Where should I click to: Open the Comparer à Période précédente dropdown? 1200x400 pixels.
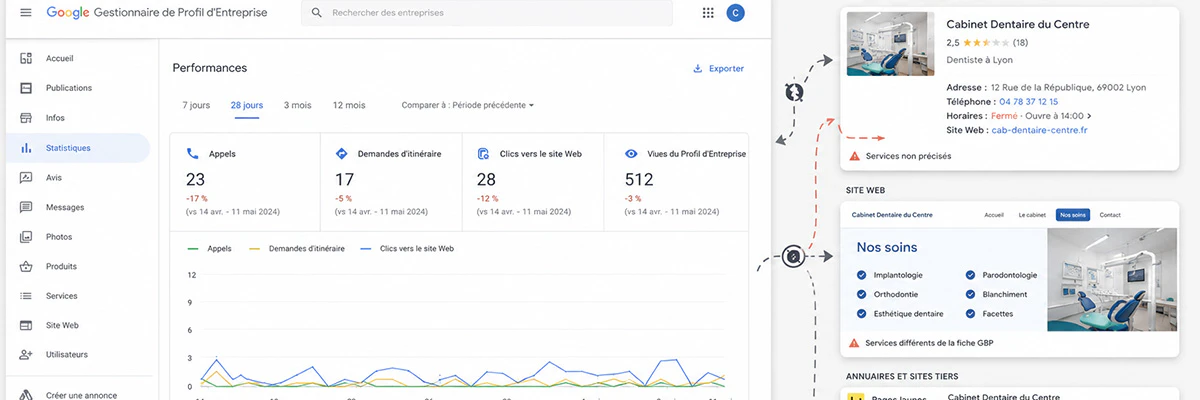(468, 105)
